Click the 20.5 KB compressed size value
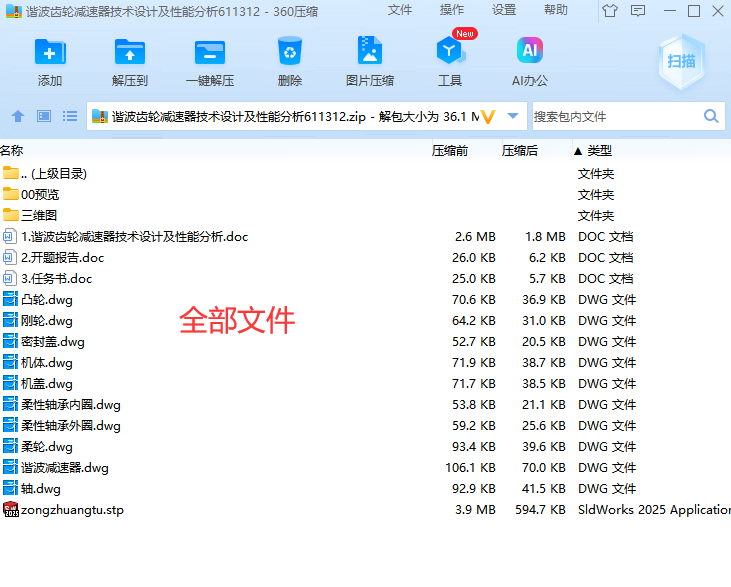Image resolution: width=731 pixels, height=587 pixels. [x=544, y=341]
